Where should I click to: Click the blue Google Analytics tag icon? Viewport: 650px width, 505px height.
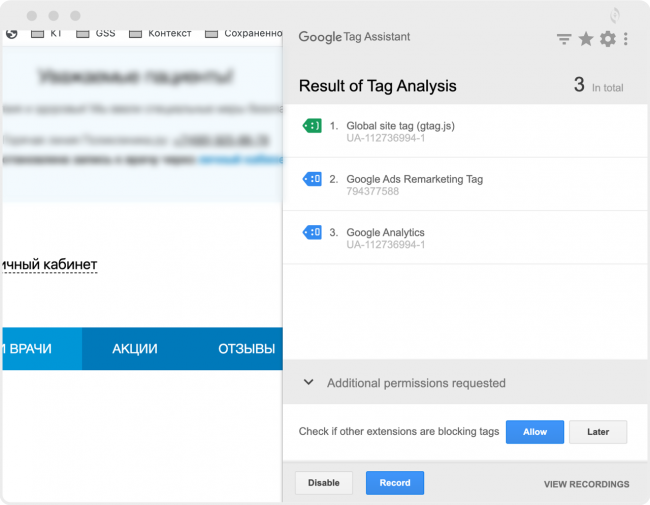[312, 232]
